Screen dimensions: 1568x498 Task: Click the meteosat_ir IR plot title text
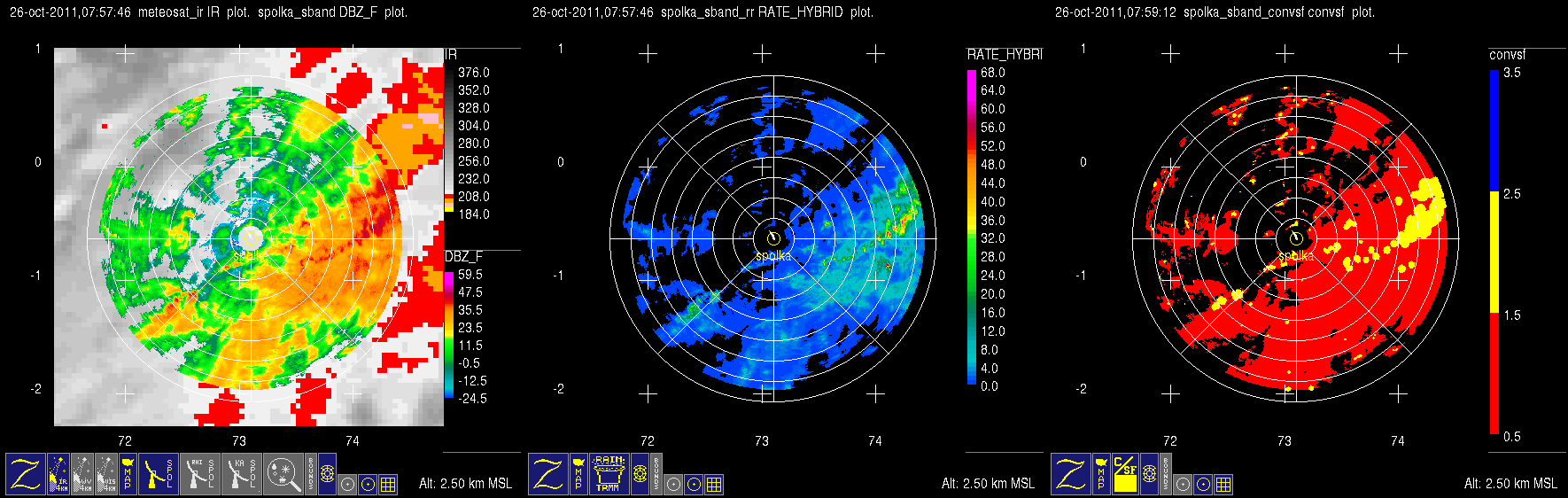point(193,12)
